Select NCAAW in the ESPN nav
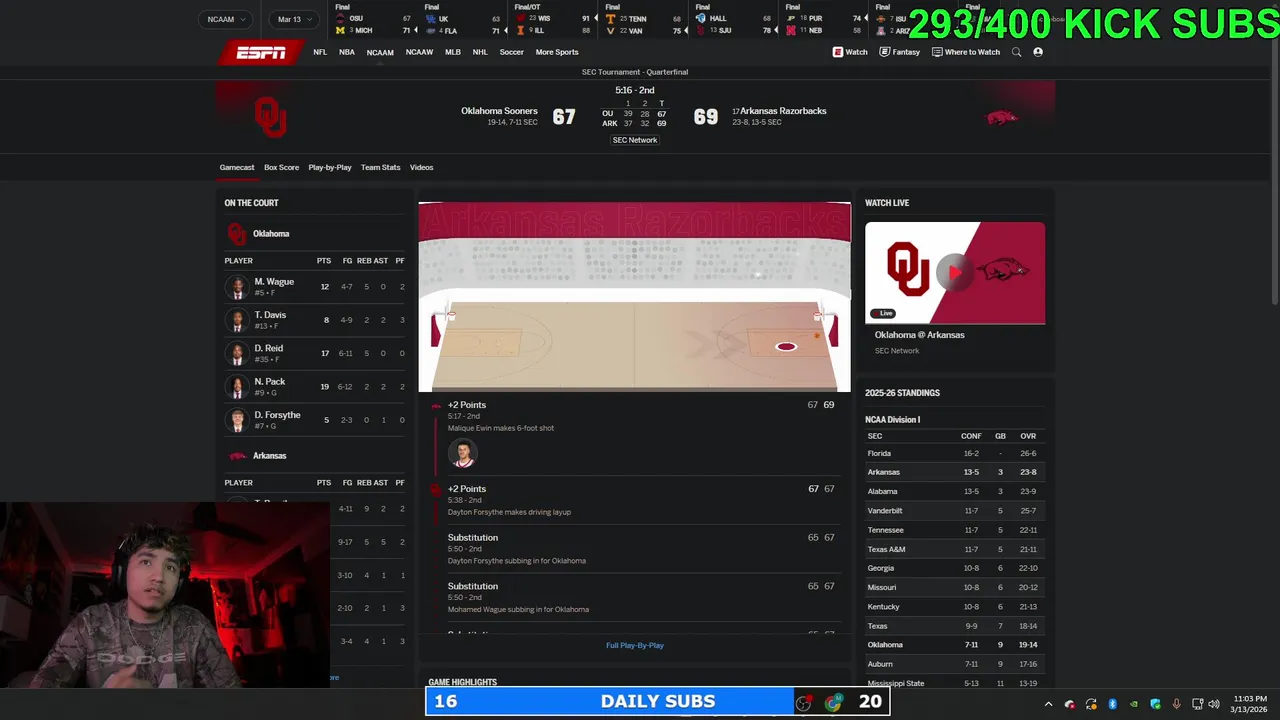The width and height of the screenshot is (1280, 720). (419, 52)
